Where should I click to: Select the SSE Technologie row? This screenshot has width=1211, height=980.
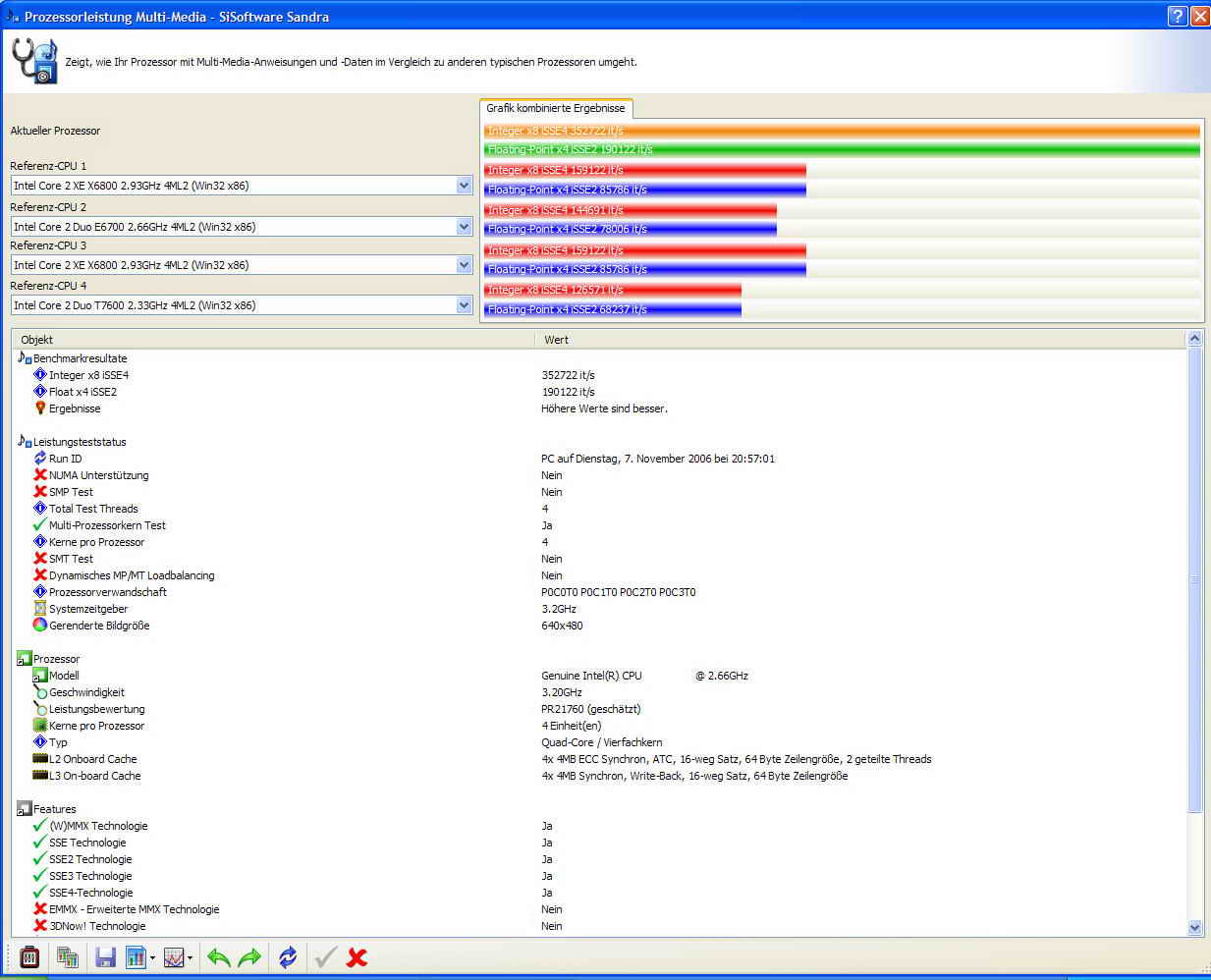[x=599, y=843]
